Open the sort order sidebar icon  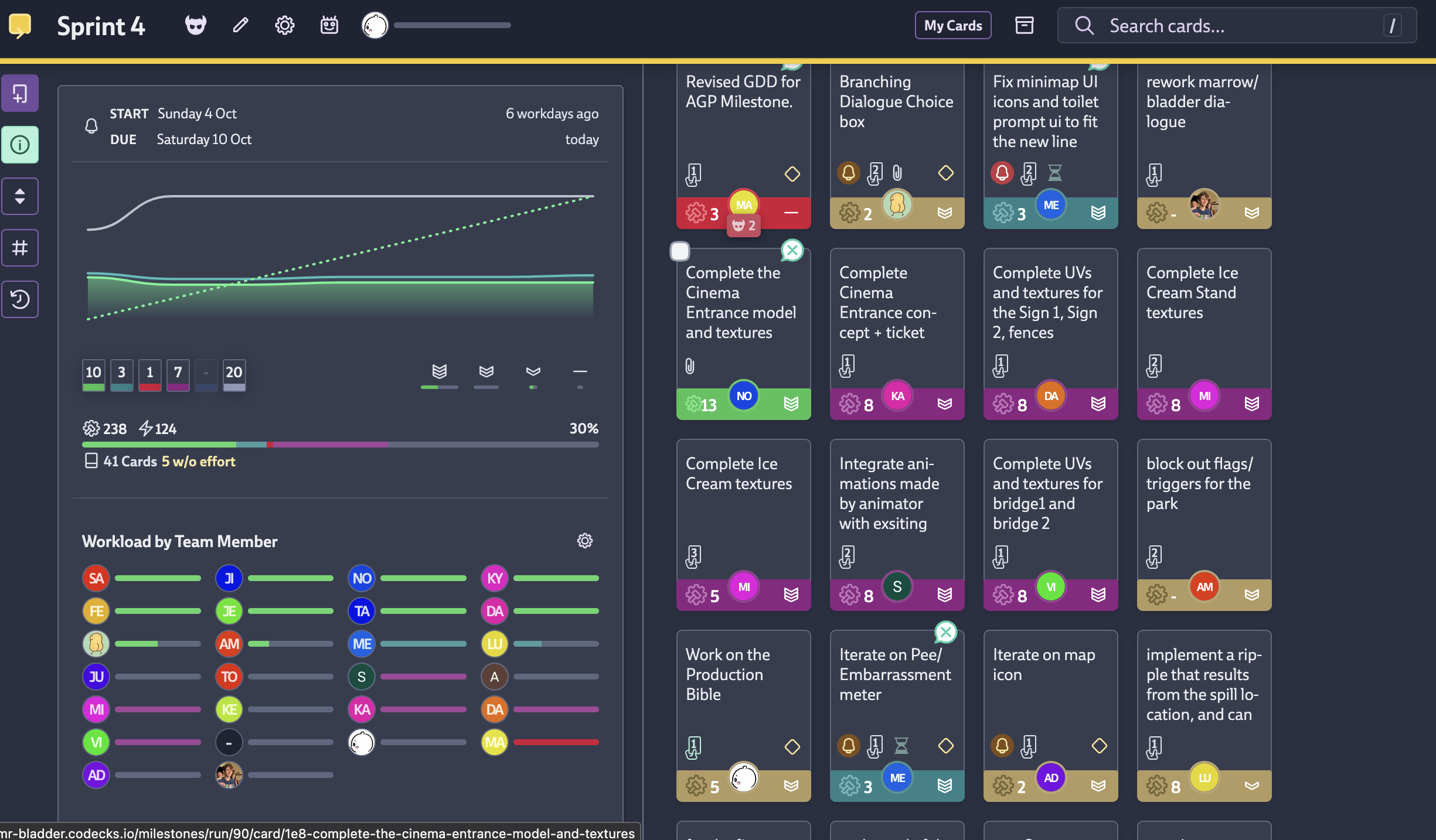pyautogui.click(x=20, y=196)
